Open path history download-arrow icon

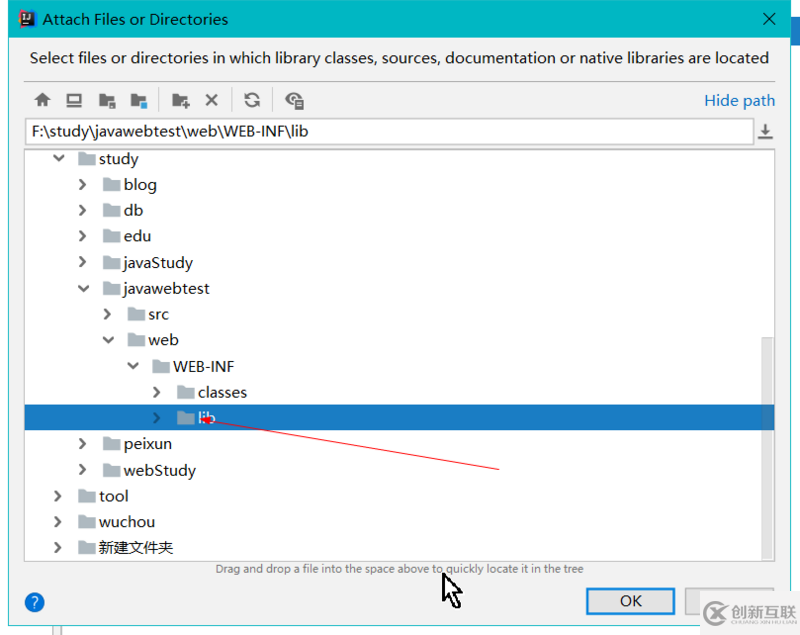pyautogui.click(x=765, y=132)
